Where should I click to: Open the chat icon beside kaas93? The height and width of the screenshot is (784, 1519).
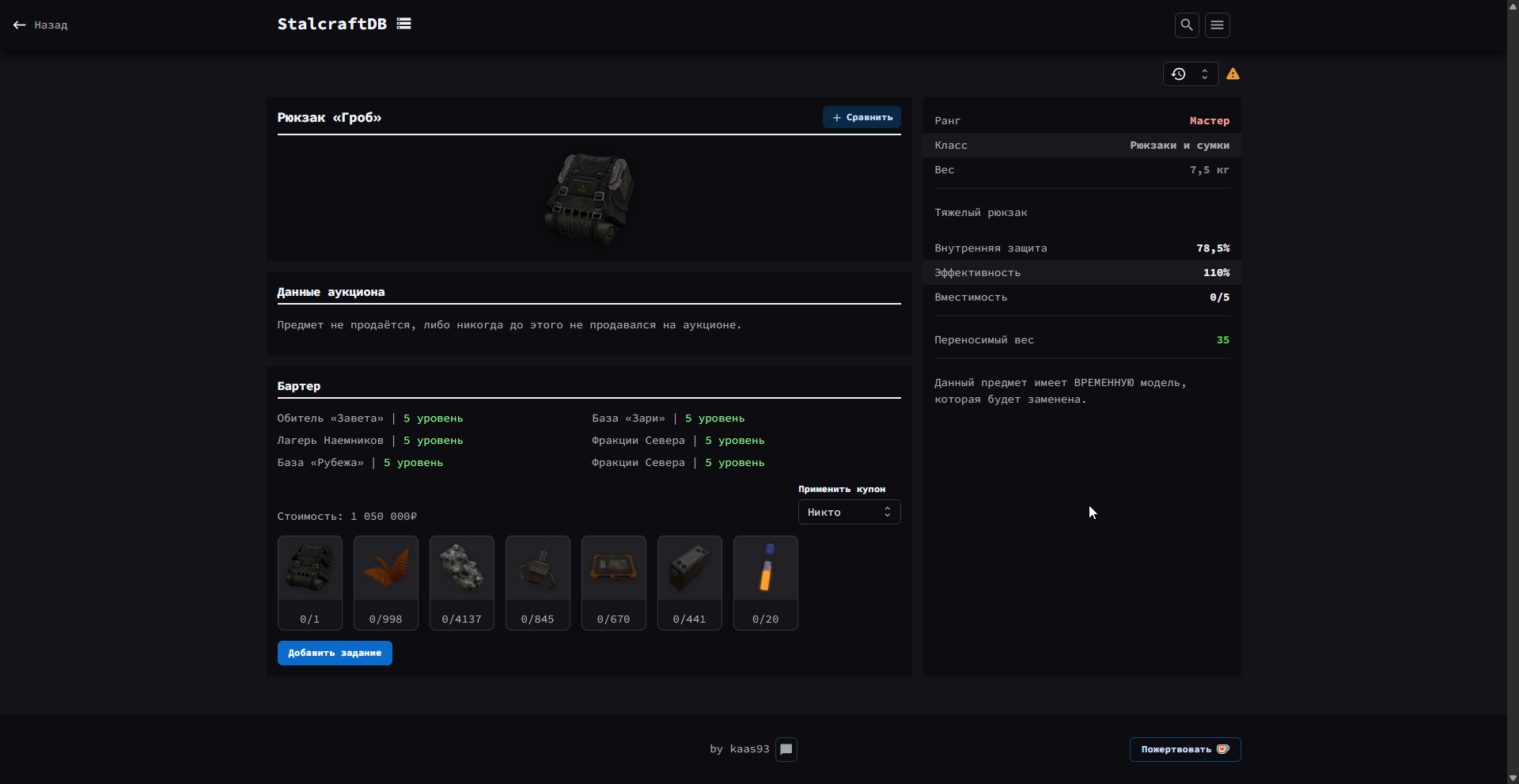click(x=786, y=749)
